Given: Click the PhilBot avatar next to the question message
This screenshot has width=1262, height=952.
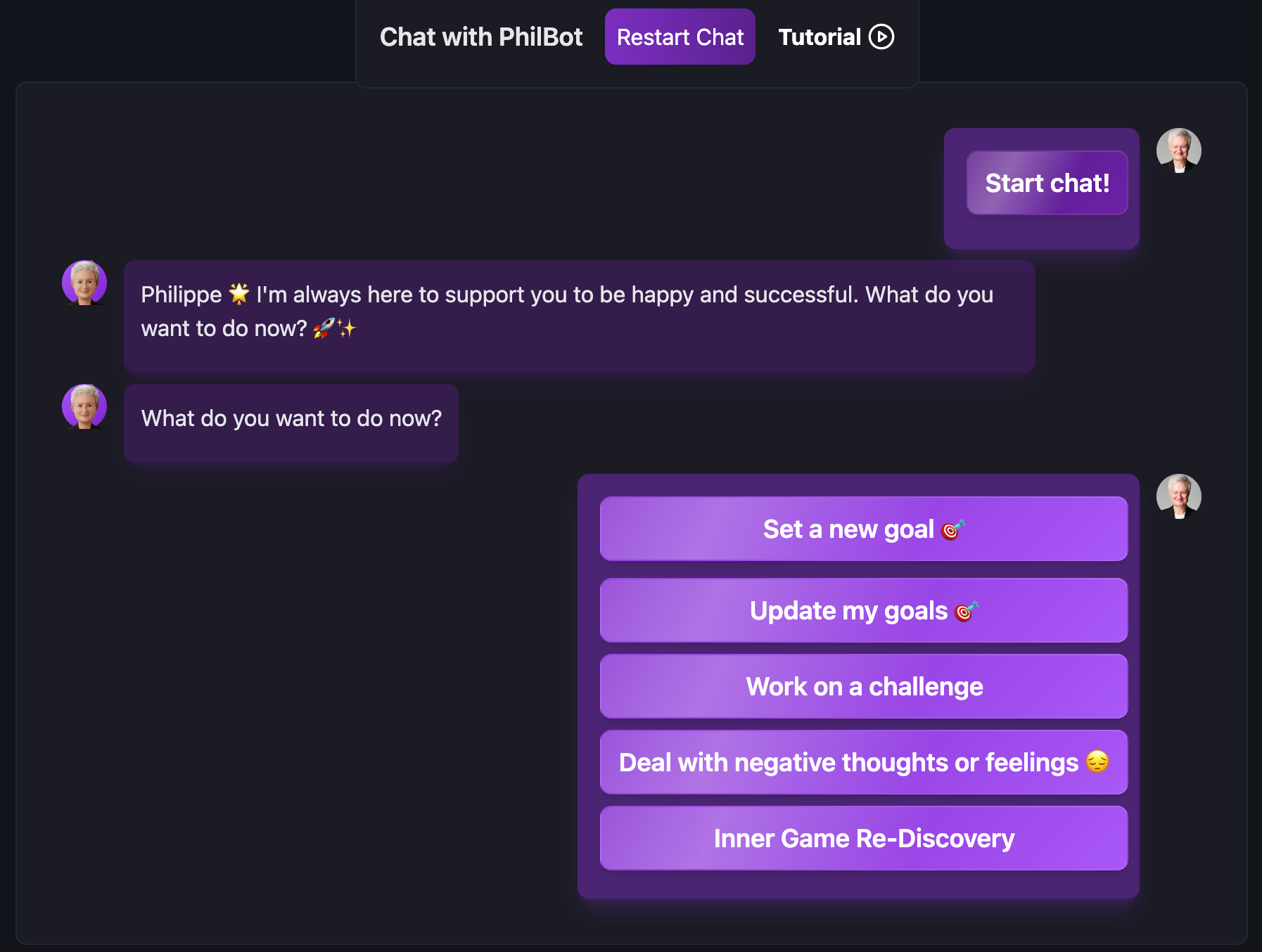Looking at the screenshot, I should coord(84,407).
